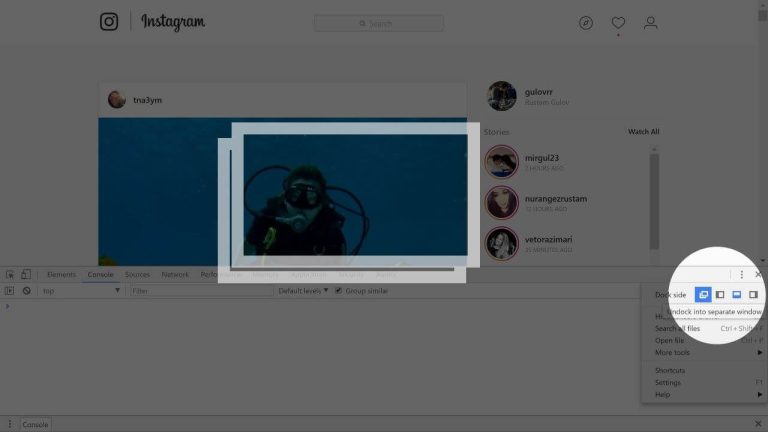Open the Explore compass icon

586,23
